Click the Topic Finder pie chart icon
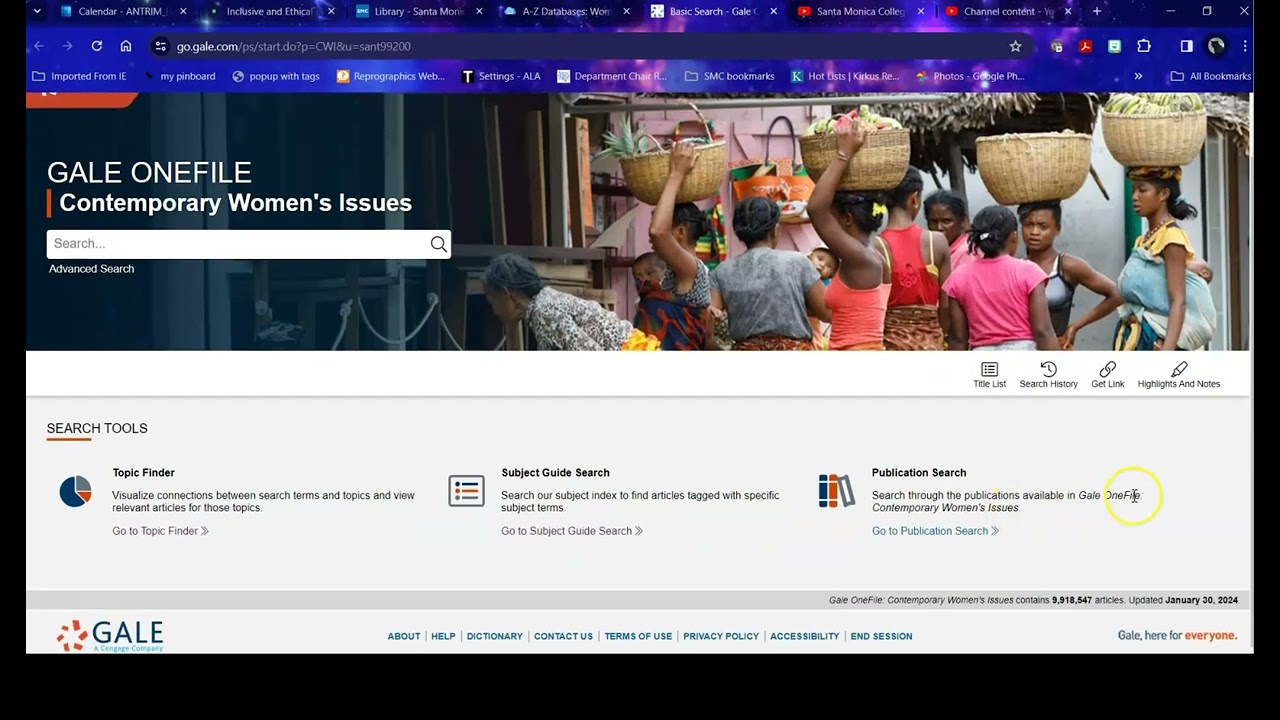Screen dimensions: 1280x720 coord(75,491)
